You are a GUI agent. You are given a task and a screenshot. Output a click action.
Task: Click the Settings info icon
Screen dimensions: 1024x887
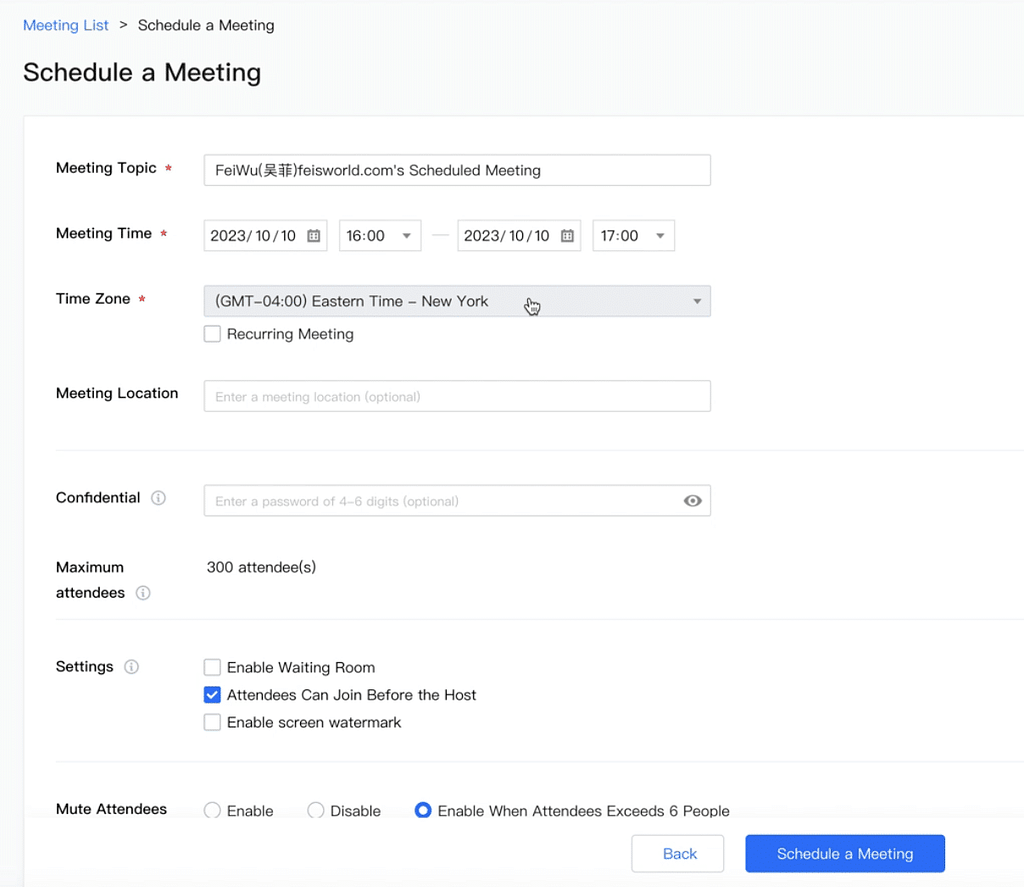tap(131, 667)
